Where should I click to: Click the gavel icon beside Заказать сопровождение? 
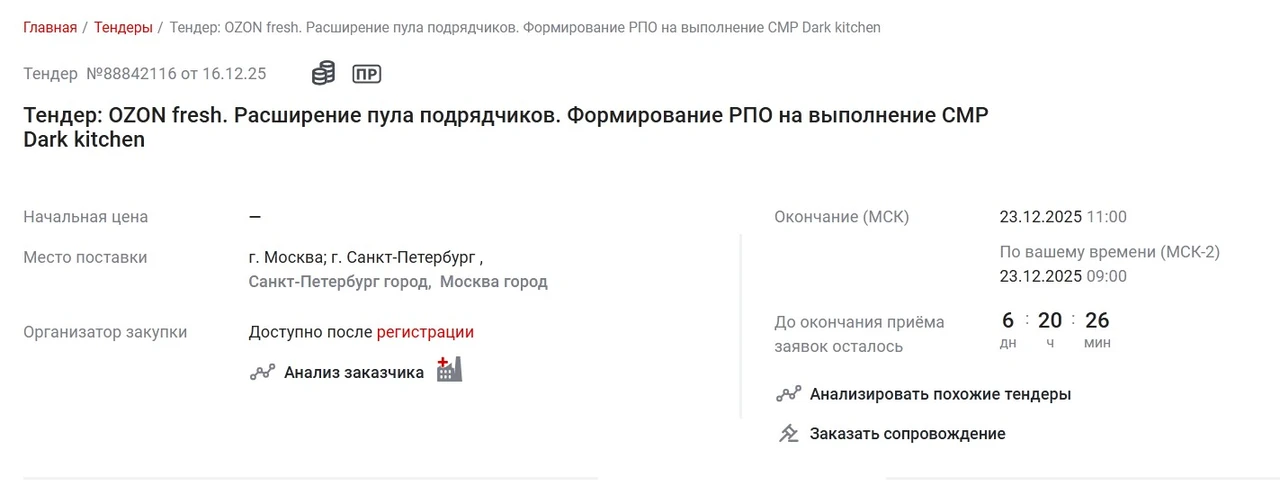[x=789, y=433]
